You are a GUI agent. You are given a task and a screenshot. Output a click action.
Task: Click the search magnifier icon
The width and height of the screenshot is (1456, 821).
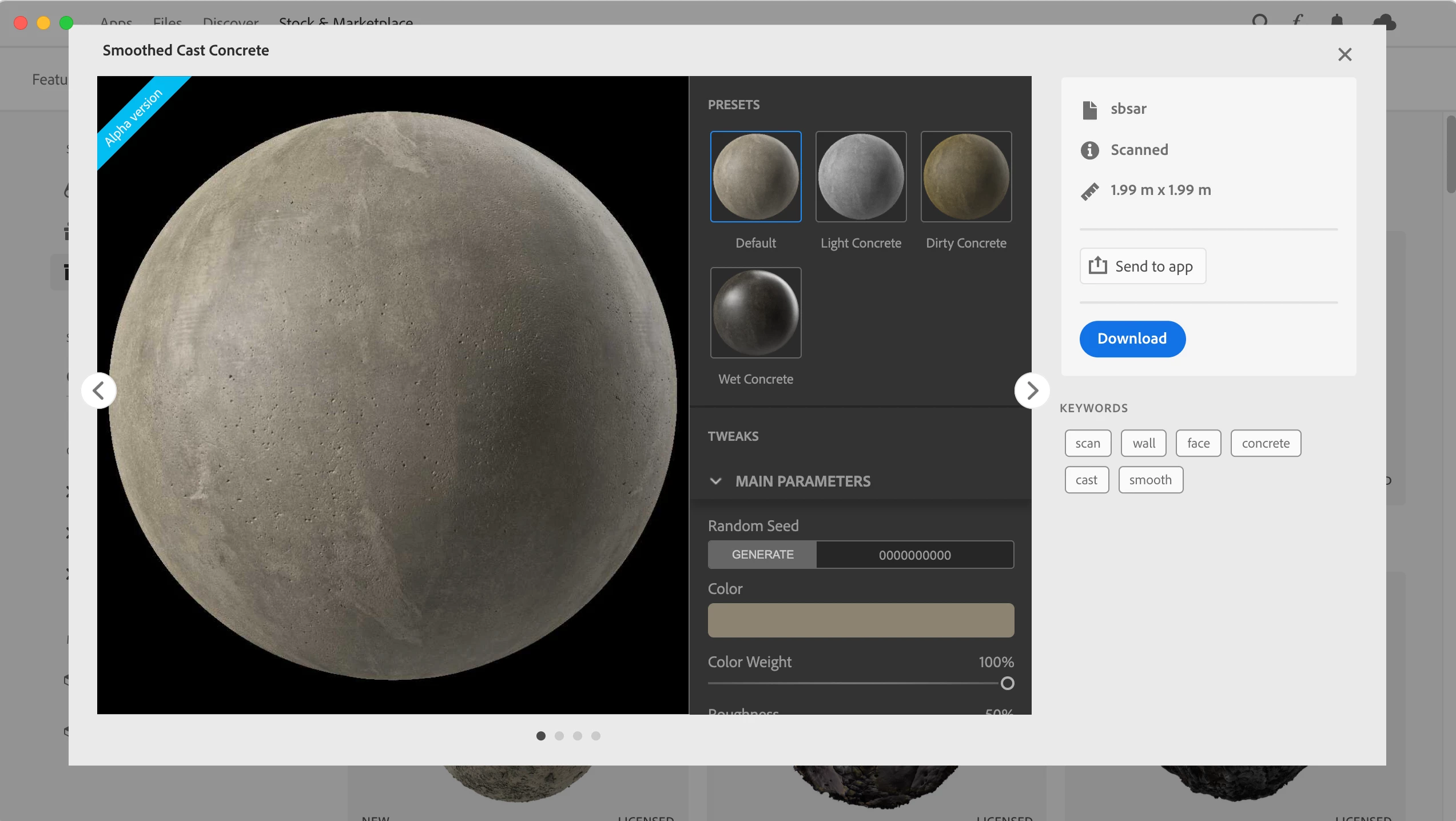[1260, 21]
